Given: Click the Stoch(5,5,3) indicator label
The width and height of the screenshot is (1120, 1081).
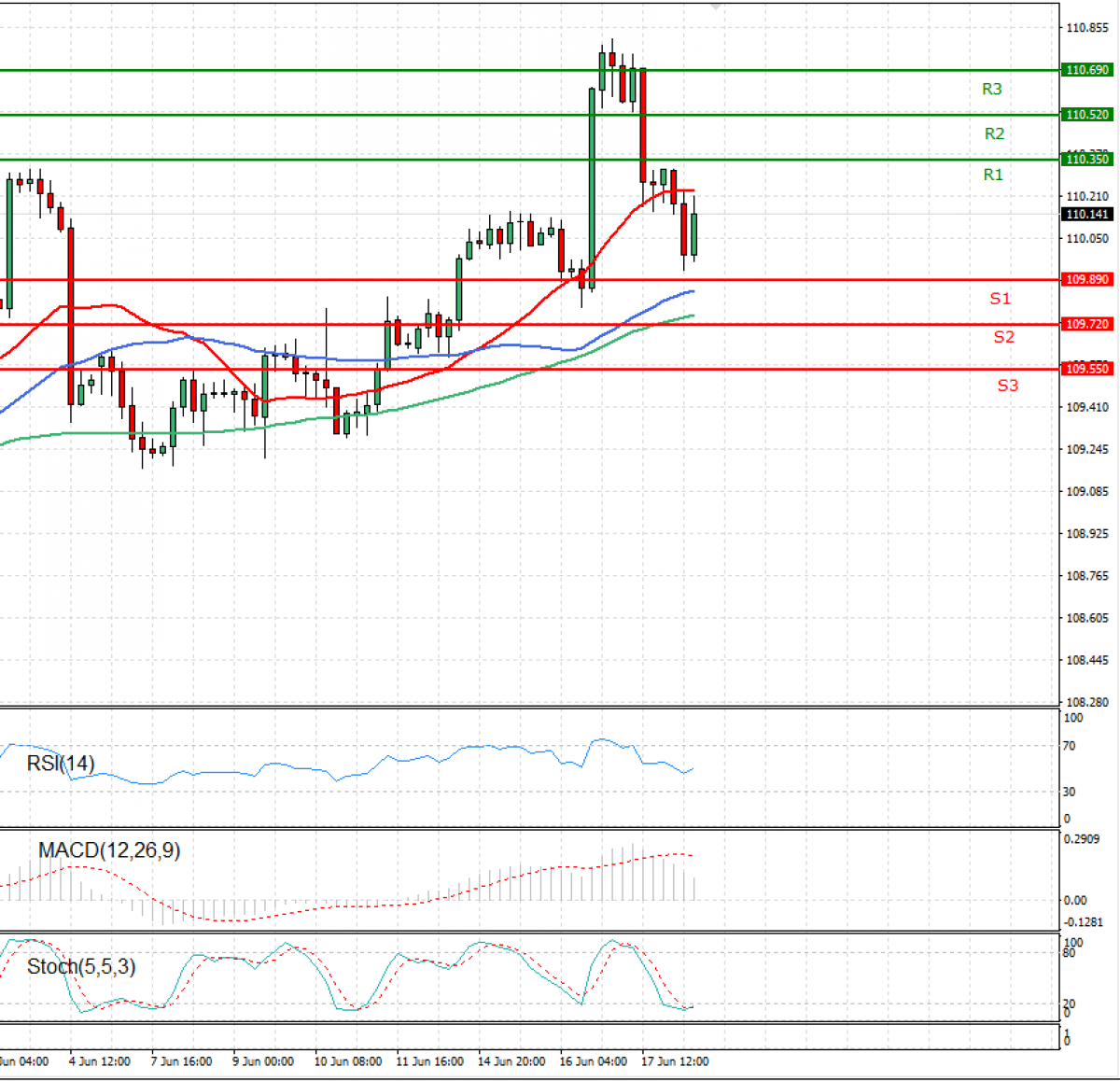Looking at the screenshot, I should pyautogui.click(x=81, y=966).
